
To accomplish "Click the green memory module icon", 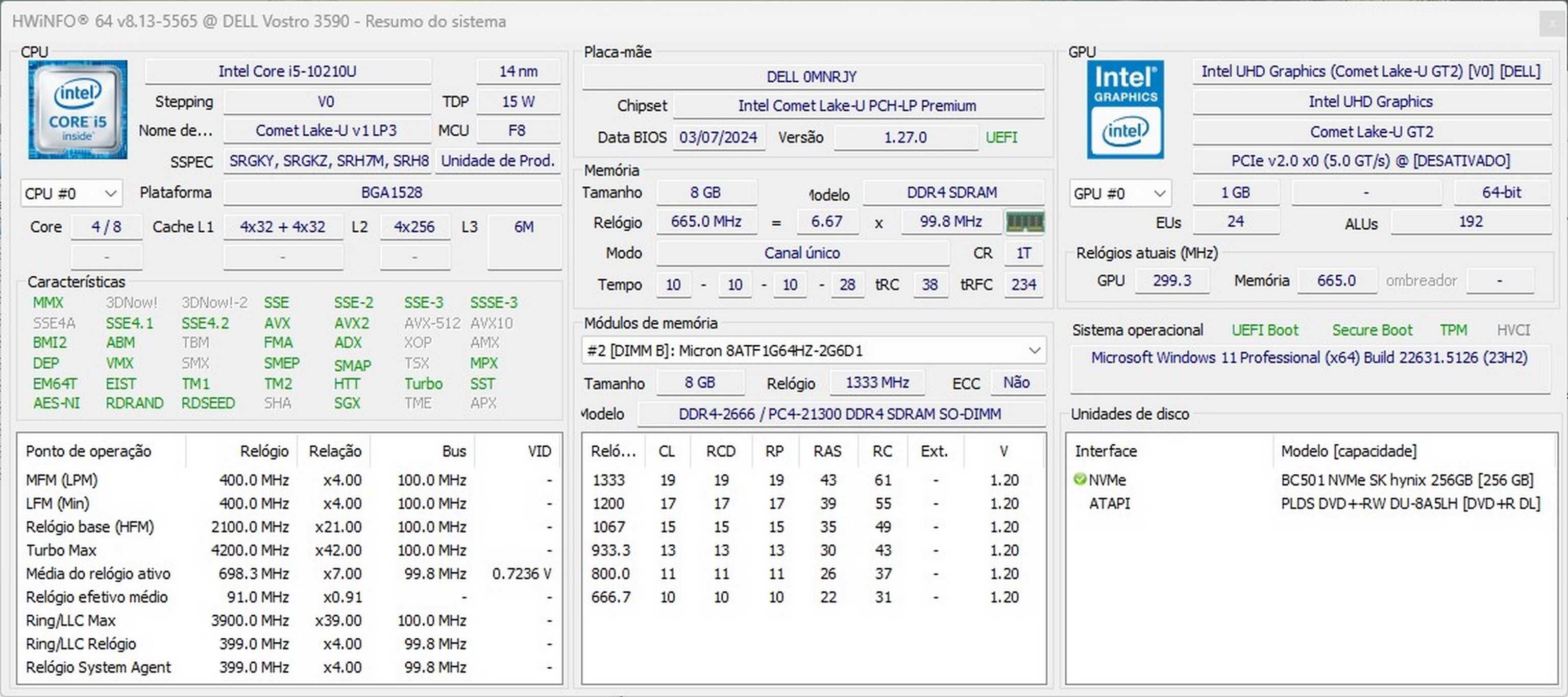I will pyautogui.click(x=1025, y=222).
